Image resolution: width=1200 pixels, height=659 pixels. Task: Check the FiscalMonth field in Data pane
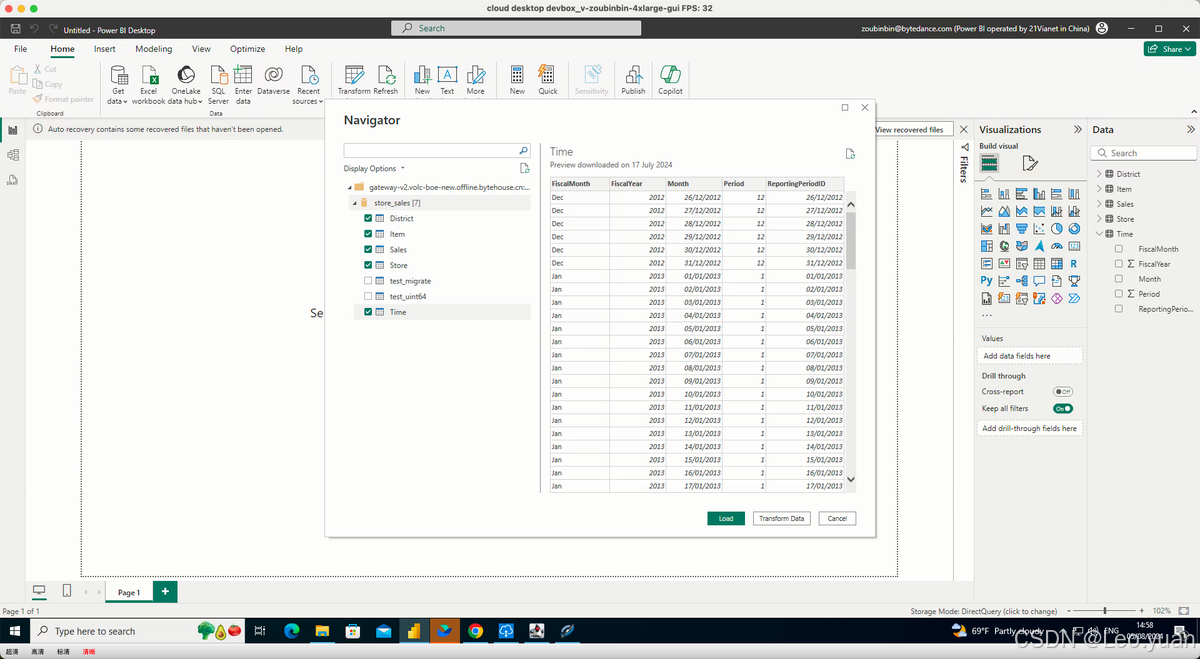(x=1119, y=249)
